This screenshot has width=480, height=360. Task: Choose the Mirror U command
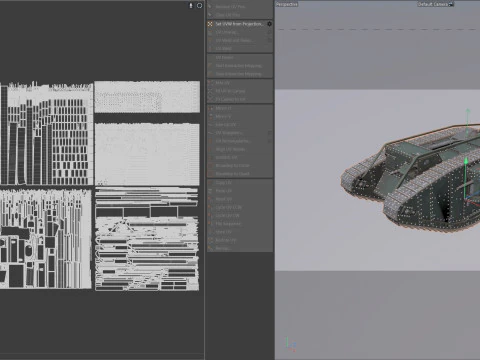click(x=240, y=108)
